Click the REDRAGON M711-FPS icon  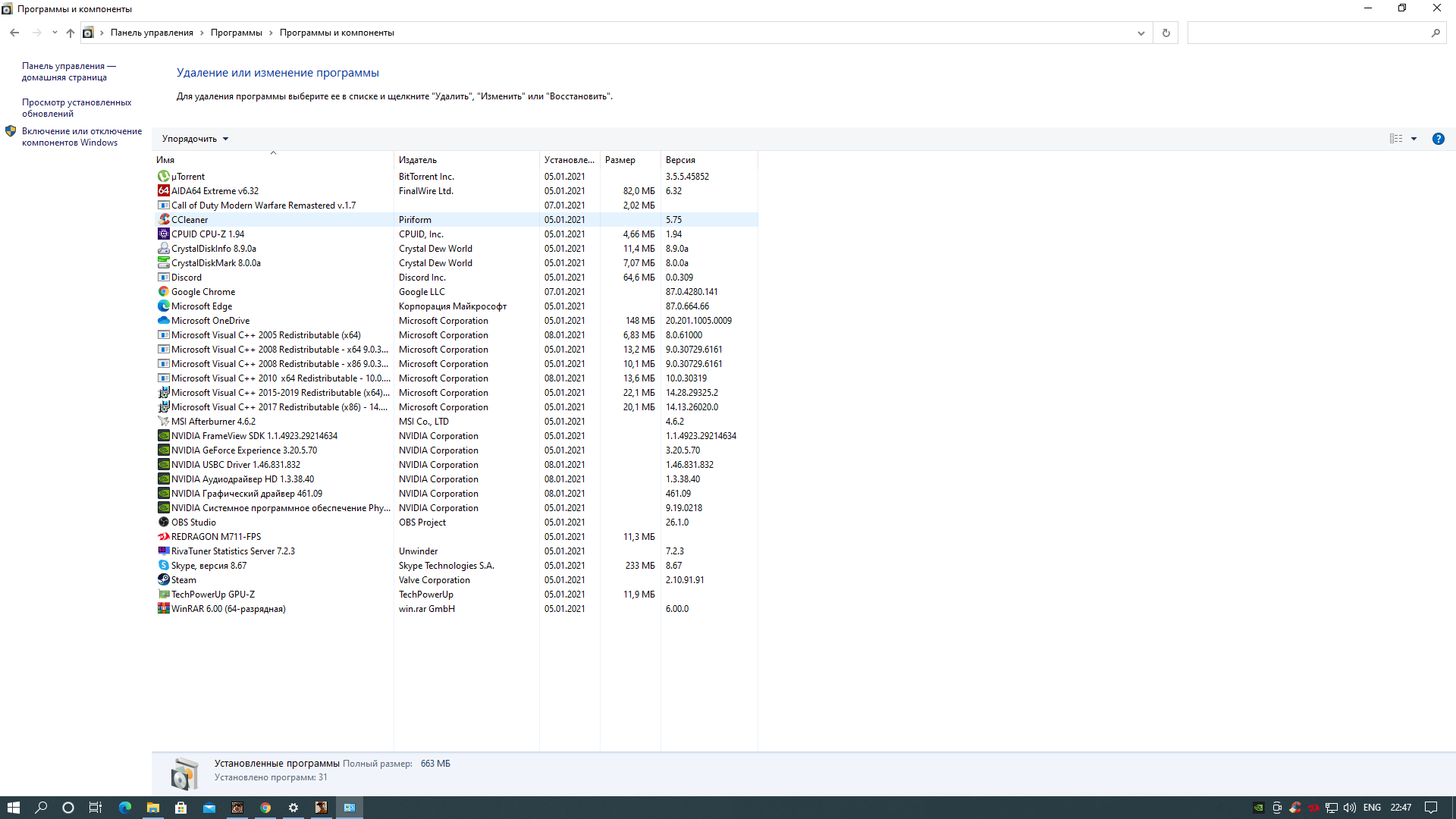click(163, 537)
